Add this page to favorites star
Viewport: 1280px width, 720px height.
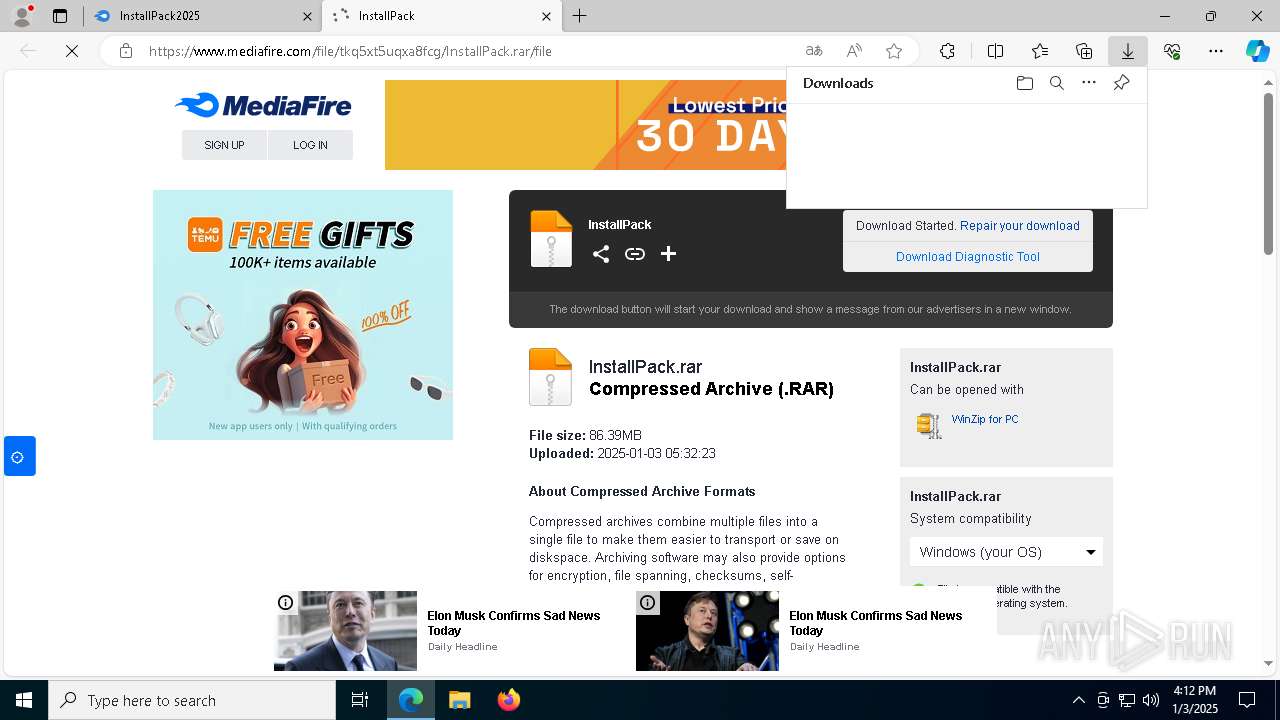(894, 51)
